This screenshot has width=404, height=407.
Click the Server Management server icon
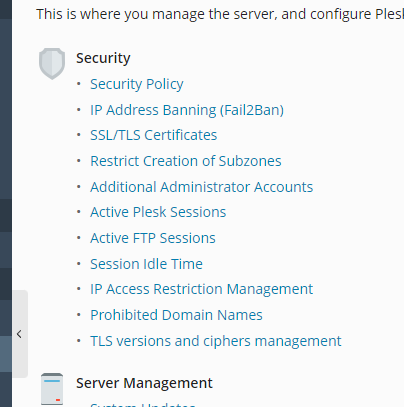click(x=52, y=389)
